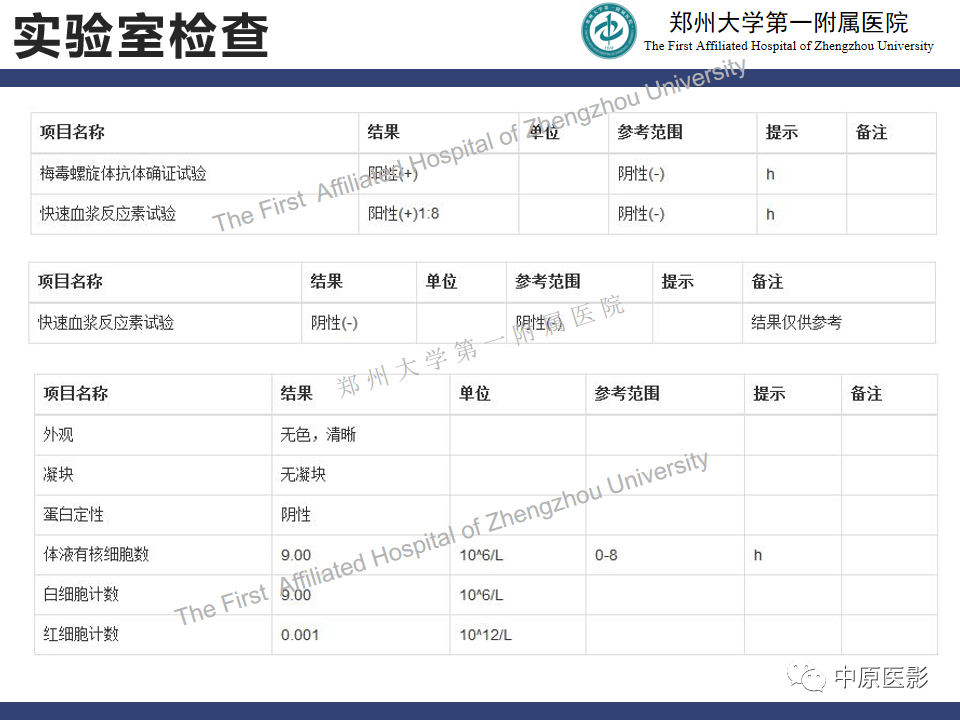The width and height of the screenshot is (960, 720).
Task: Select 快速血浆反应素试验 in the row noted 结果仅供参考
Action: [106, 322]
